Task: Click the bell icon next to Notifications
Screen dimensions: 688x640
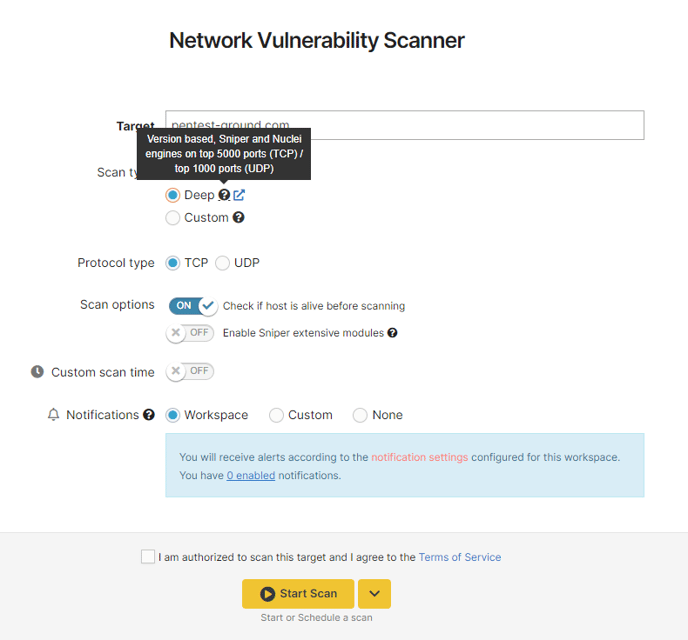Action: (54, 415)
